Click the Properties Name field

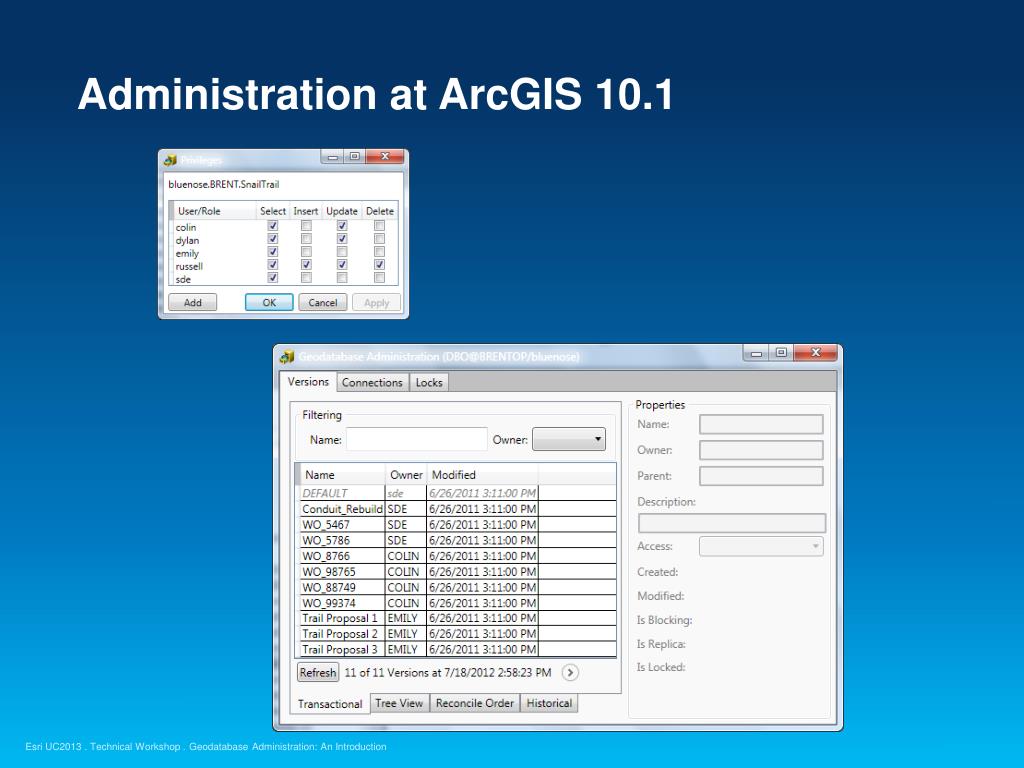pos(761,424)
